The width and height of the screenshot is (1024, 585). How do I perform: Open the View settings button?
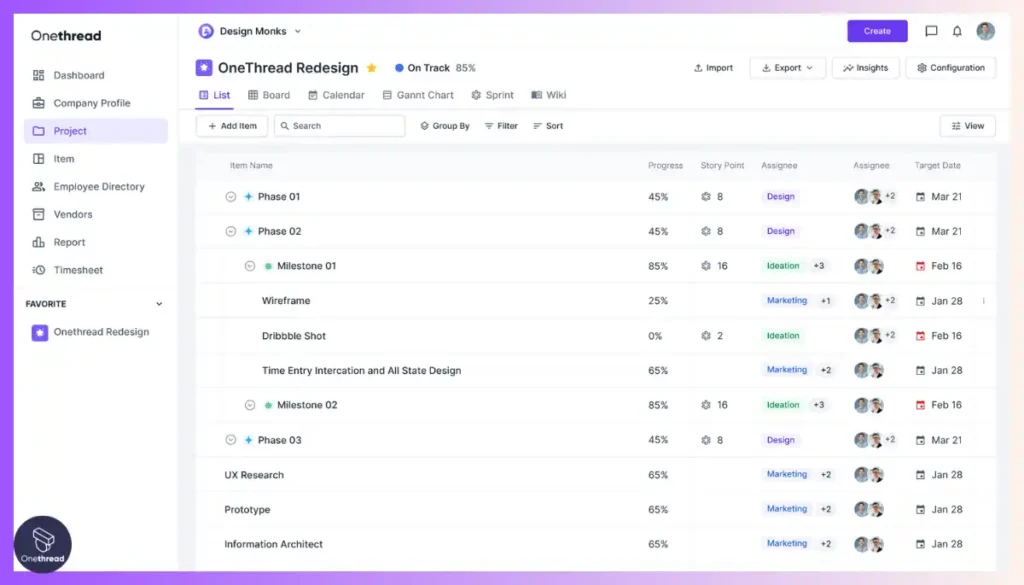tap(968, 126)
